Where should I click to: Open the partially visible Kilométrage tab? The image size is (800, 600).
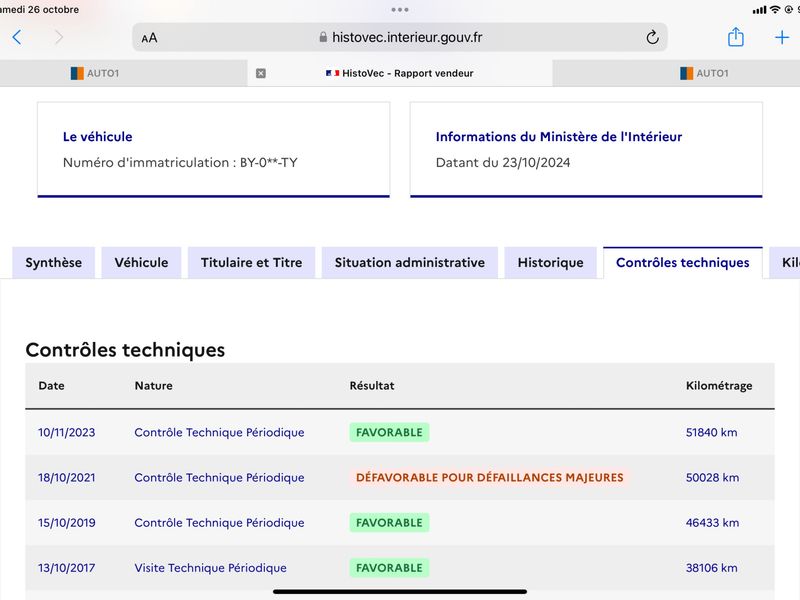[x=785, y=263]
